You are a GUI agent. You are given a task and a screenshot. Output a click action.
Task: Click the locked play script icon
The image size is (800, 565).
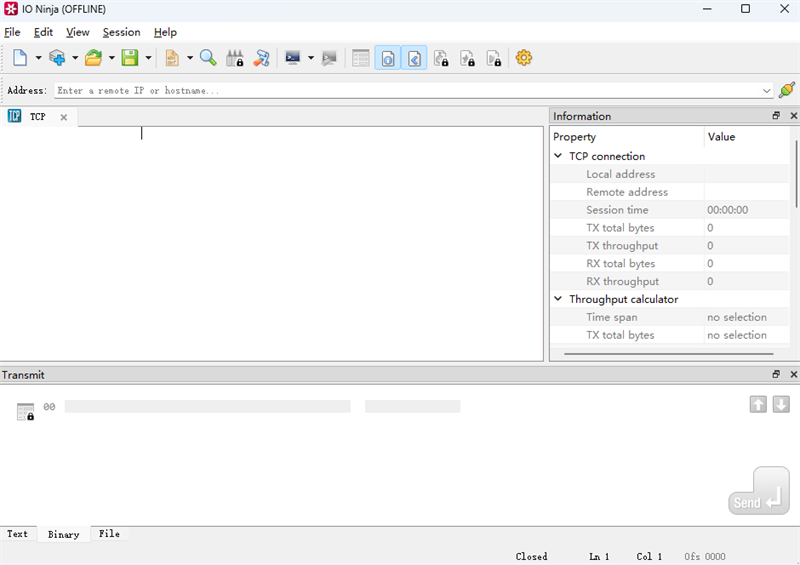494,58
